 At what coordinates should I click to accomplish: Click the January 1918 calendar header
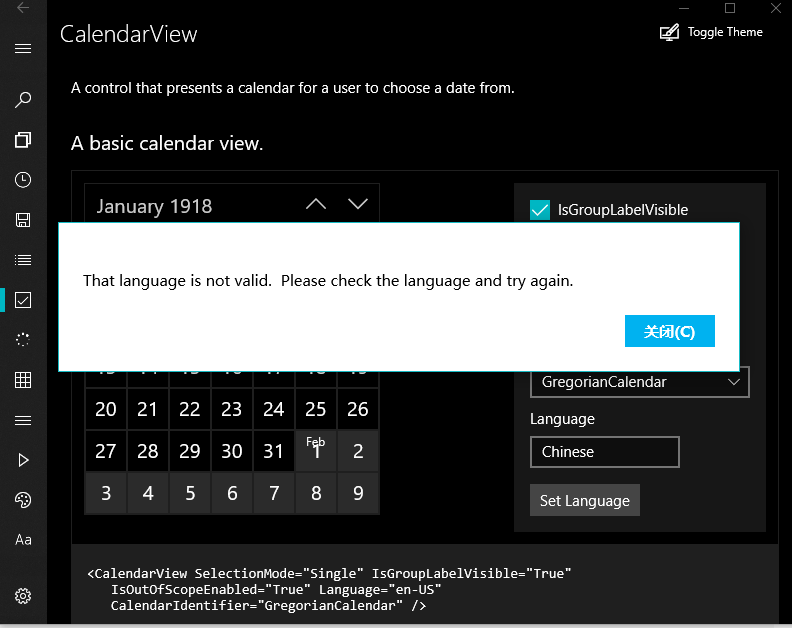pos(155,206)
